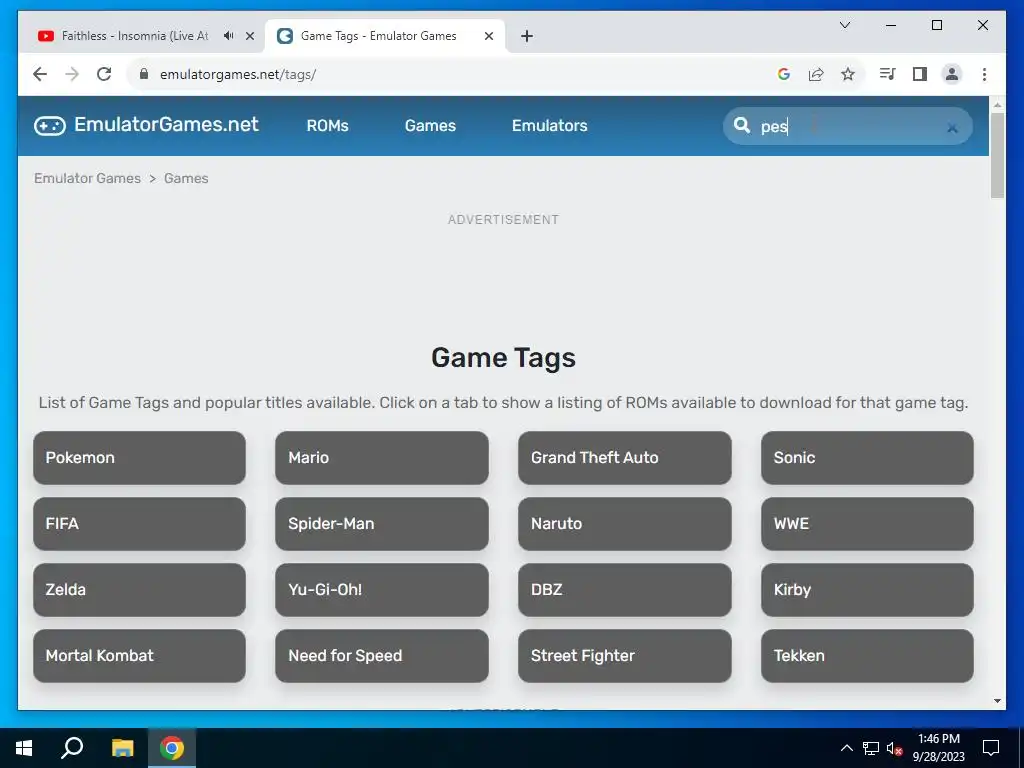The width and height of the screenshot is (1024, 768).
Task: Open the Kirby tag
Action: point(867,590)
